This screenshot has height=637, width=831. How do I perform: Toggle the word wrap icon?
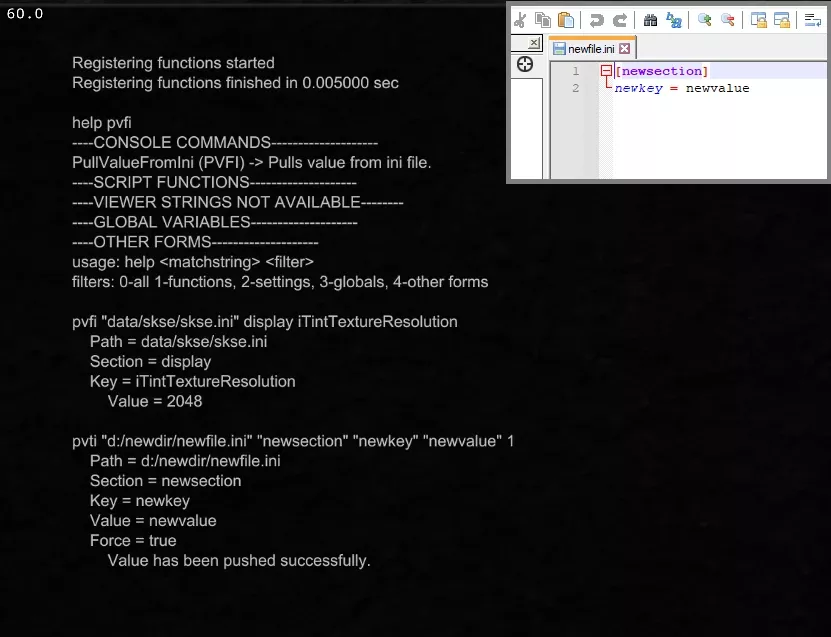[x=812, y=20]
